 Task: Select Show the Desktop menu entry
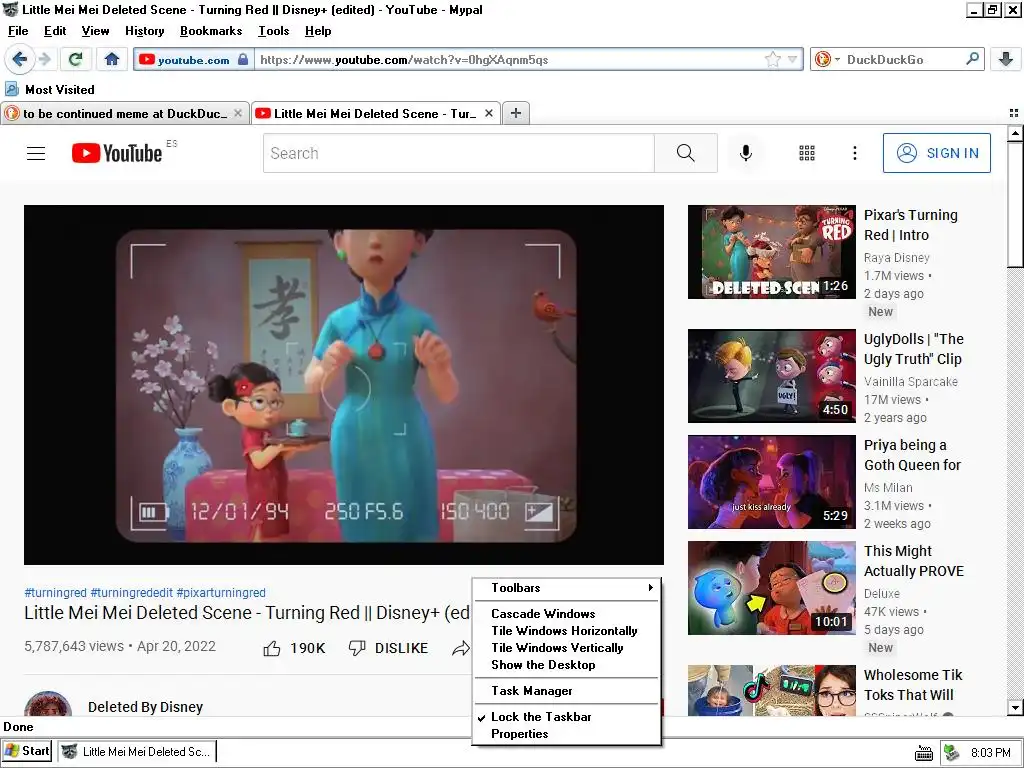click(x=566, y=665)
